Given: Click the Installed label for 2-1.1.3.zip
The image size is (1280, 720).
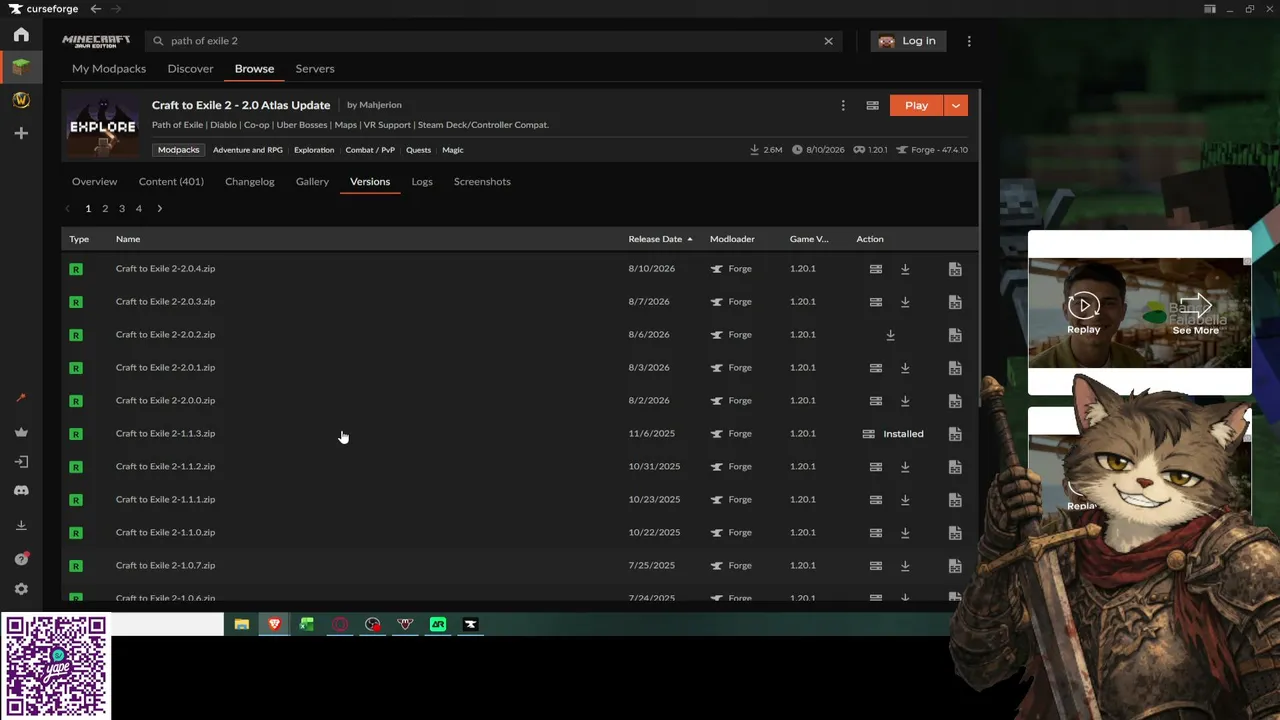Looking at the screenshot, I should tap(904, 434).
